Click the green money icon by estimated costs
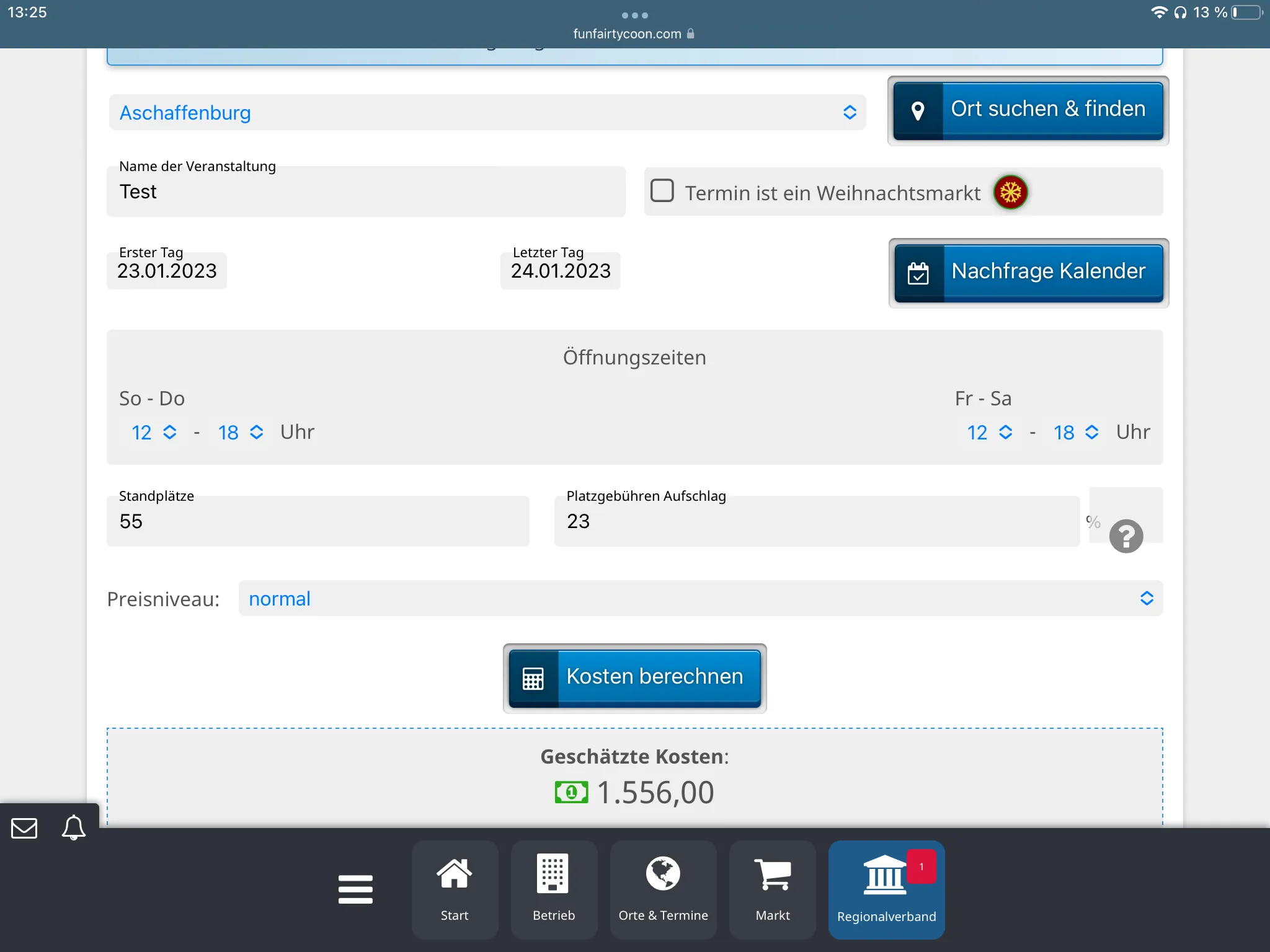The height and width of the screenshot is (952, 1270). tap(571, 792)
